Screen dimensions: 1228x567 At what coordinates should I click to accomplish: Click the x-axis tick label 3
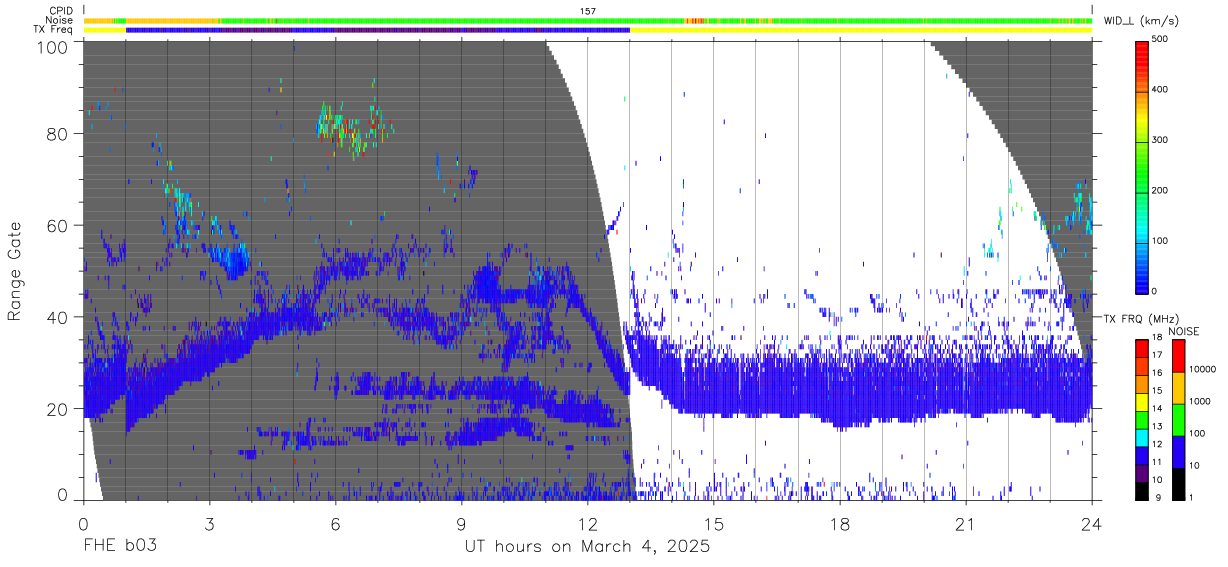[209, 524]
